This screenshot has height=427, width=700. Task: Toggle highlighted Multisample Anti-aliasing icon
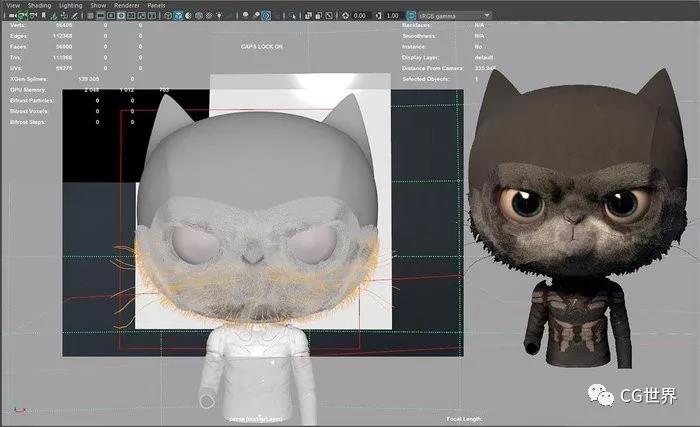coord(266,16)
